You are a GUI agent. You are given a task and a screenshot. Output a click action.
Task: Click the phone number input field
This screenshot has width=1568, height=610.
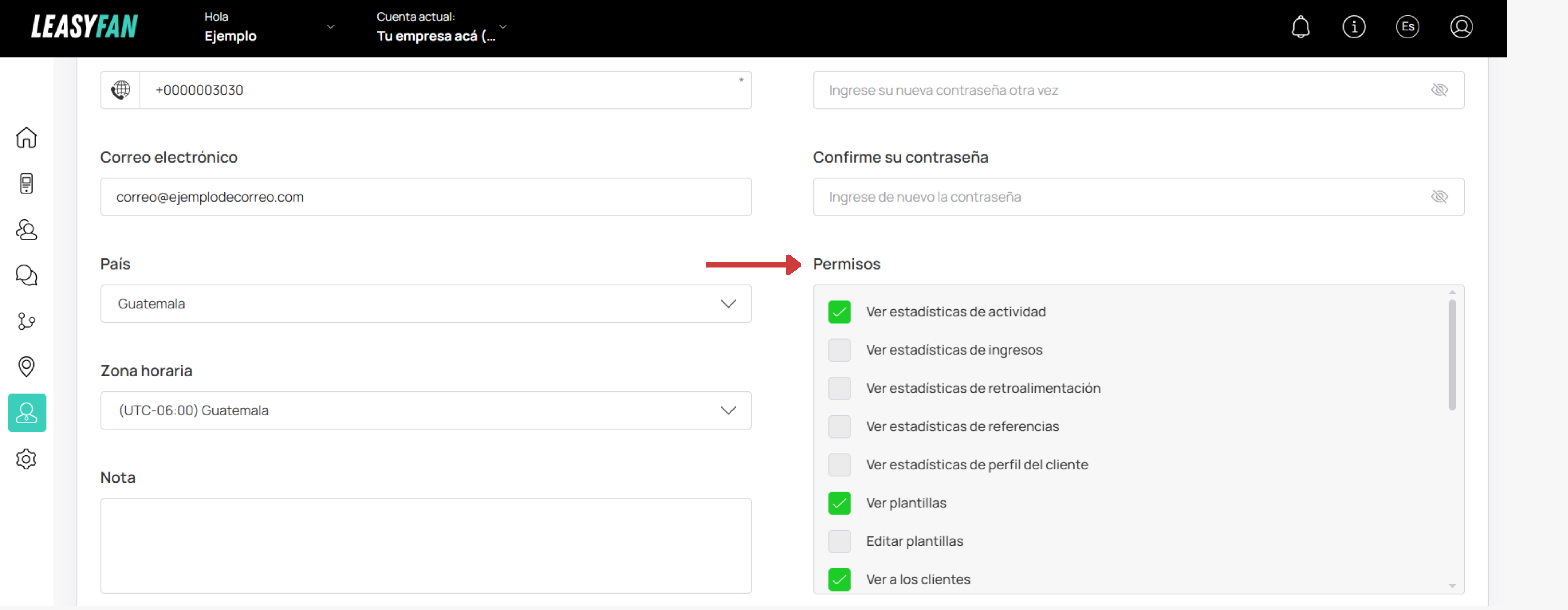[445, 90]
